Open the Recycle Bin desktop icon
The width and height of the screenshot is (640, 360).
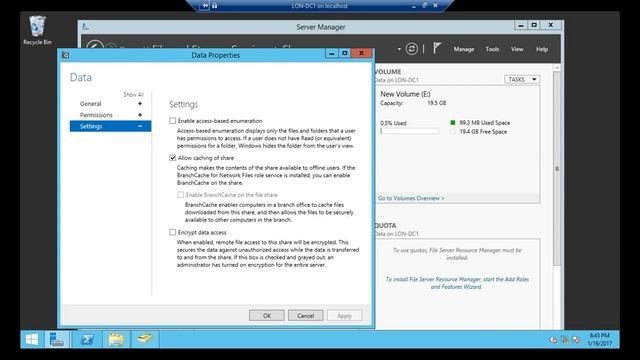tap(37, 31)
